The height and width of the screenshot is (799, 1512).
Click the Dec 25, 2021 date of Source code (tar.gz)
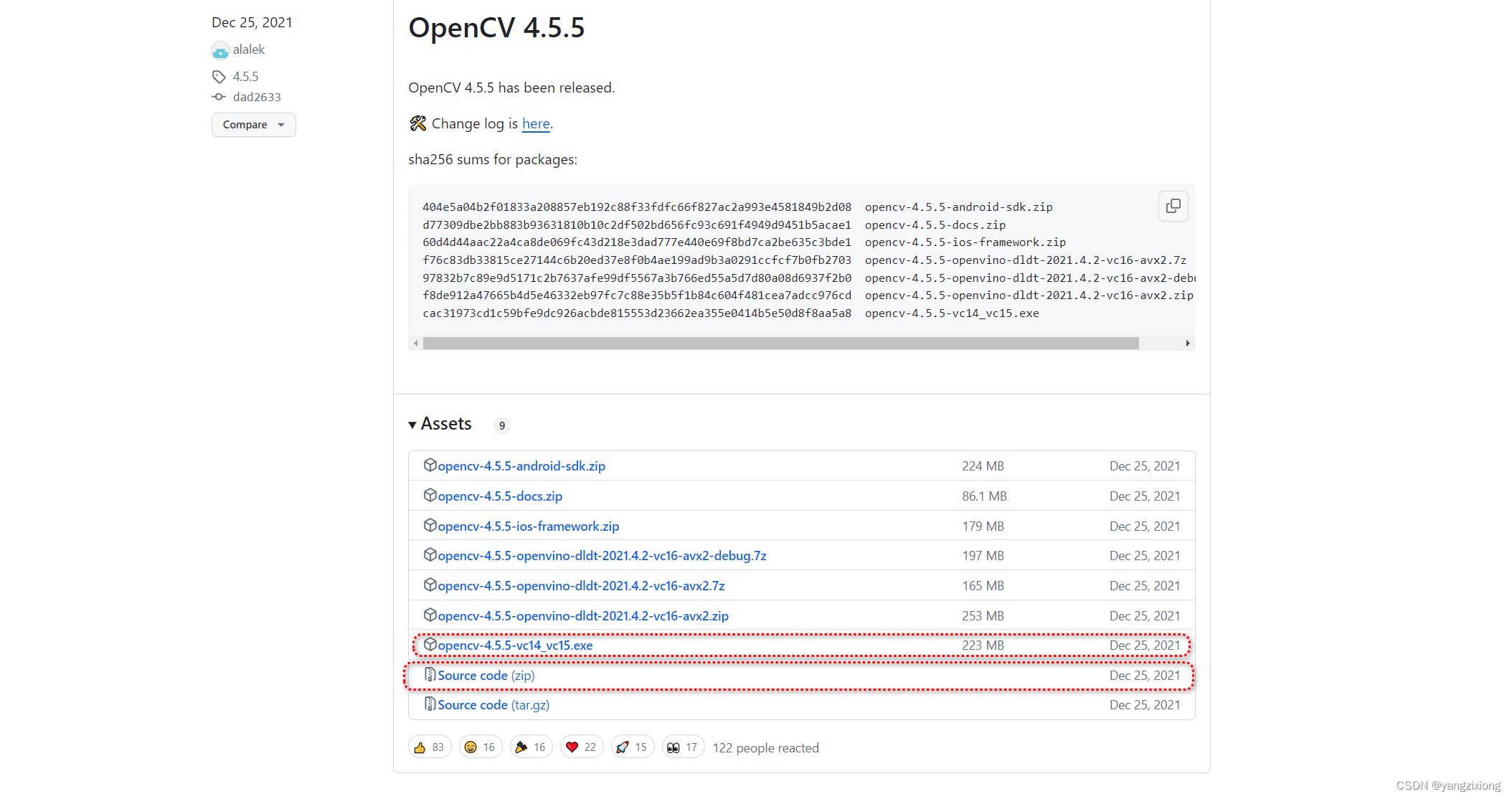[1145, 705]
